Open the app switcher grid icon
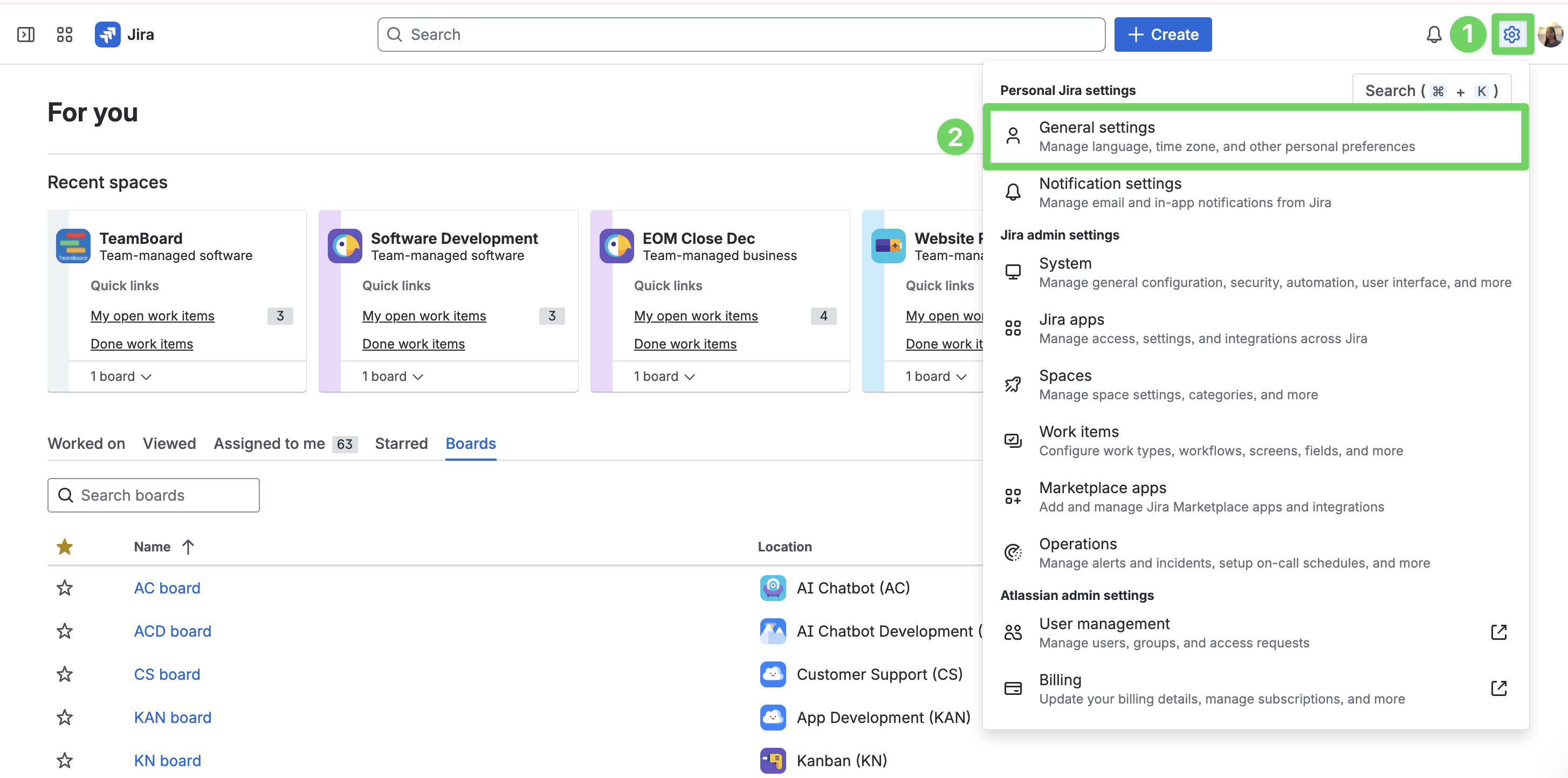Viewport: 1568px width, 778px height. click(x=65, y=35)
